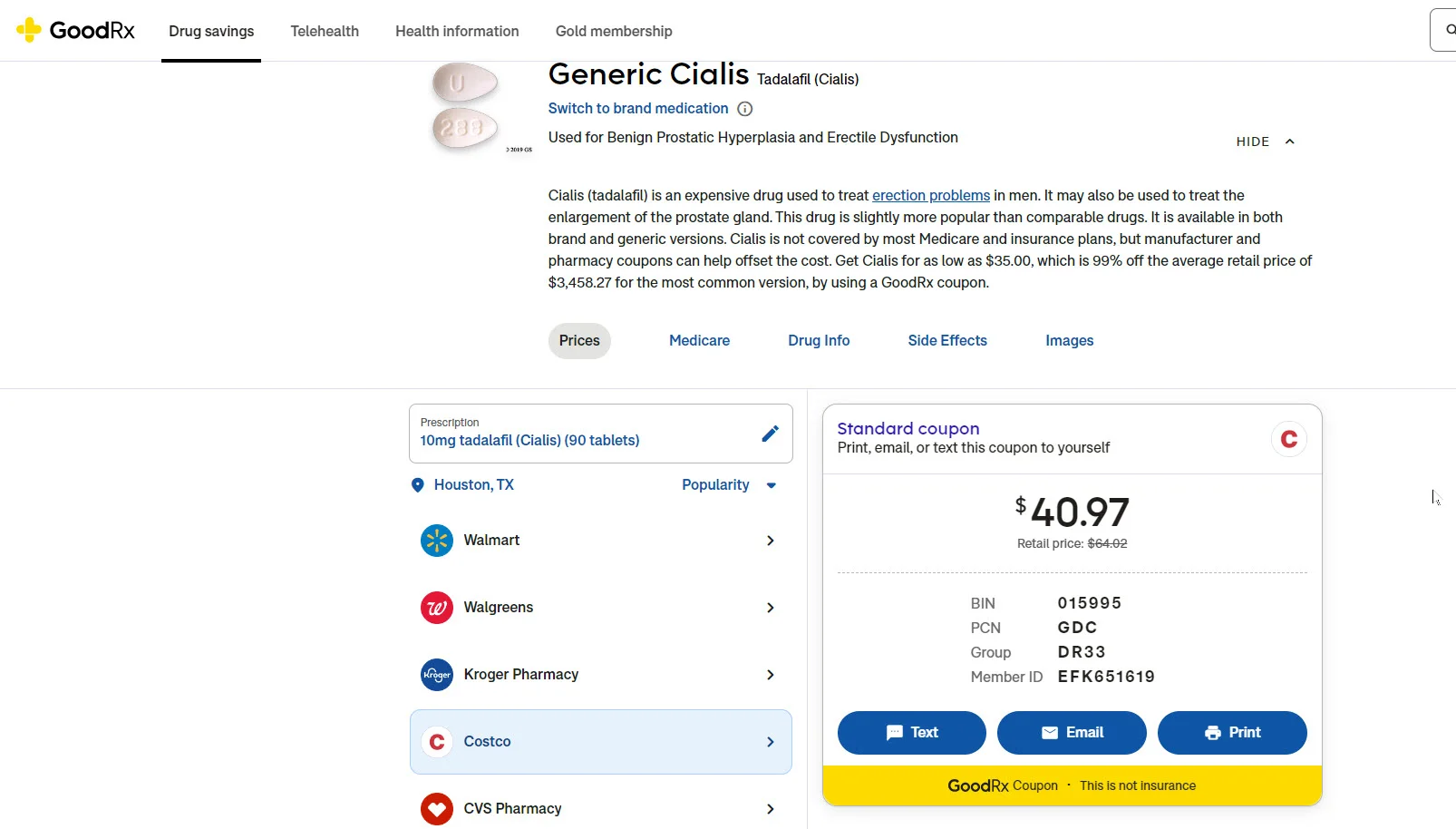The height and width of the screenshot is (829, 1456).
Task: Open the Telehealth menu item
Action: 325,31
